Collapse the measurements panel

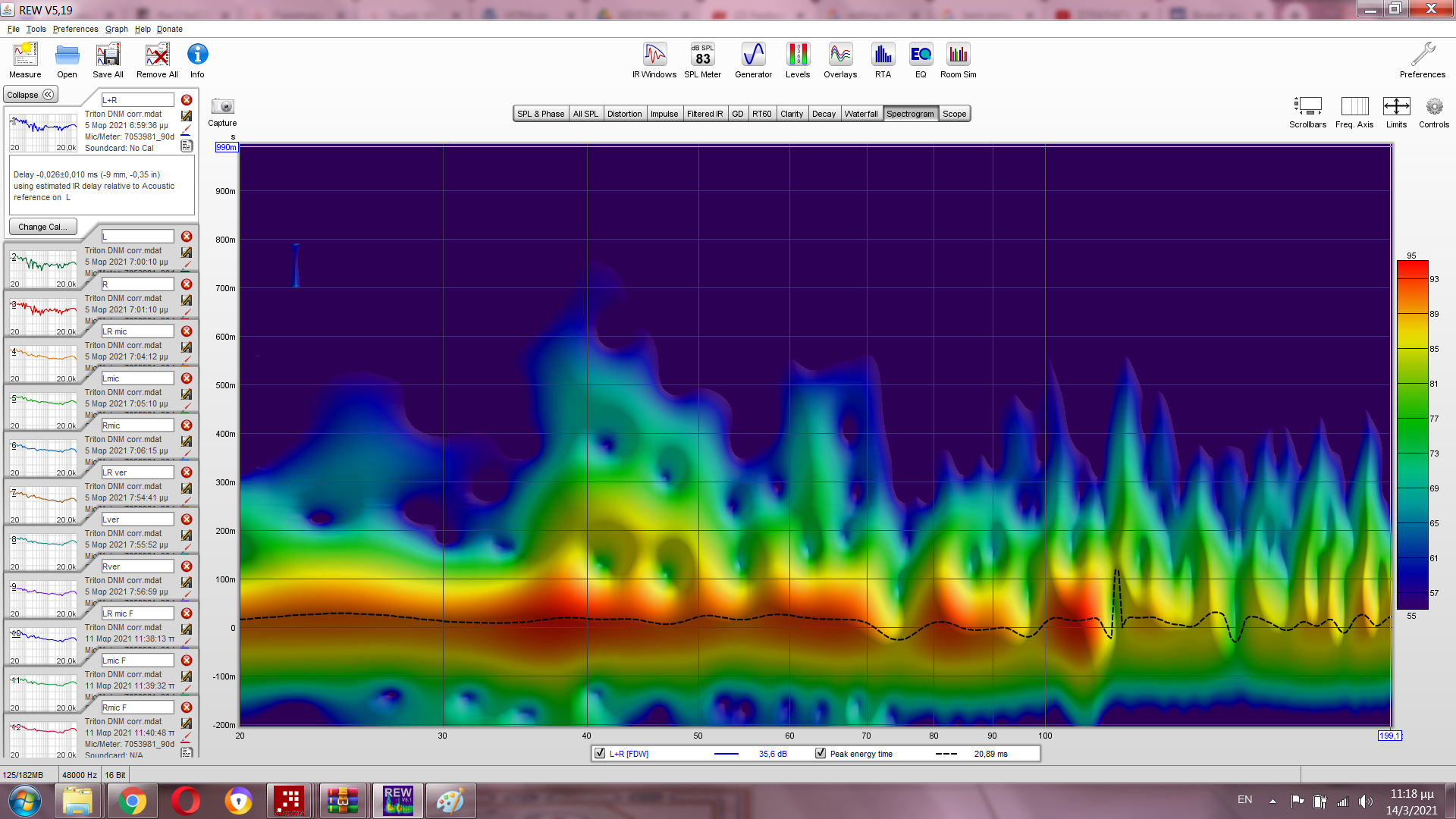(x=30, y=95)
